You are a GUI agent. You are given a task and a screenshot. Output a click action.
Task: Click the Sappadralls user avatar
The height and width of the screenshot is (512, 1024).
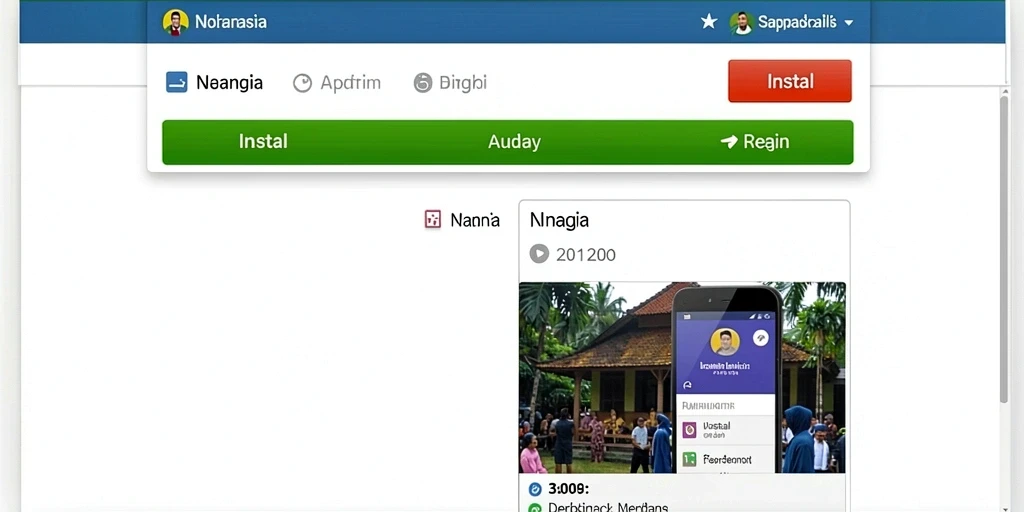[741, 23]
